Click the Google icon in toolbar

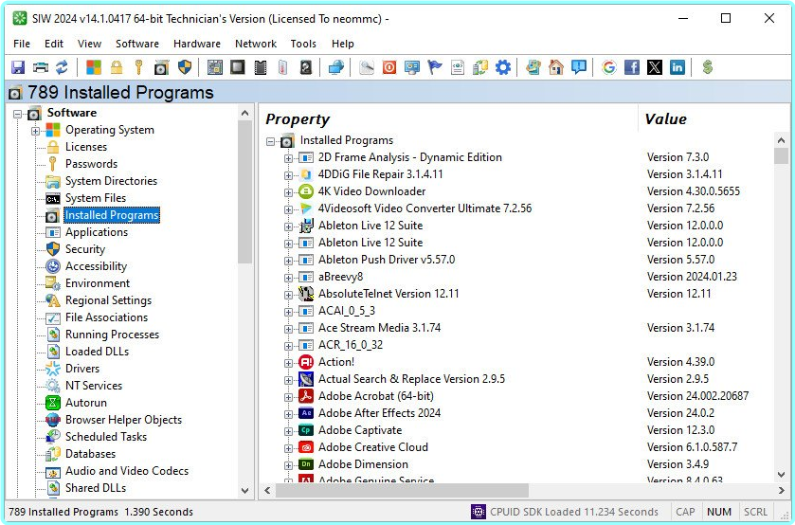(x=609, y=67)
